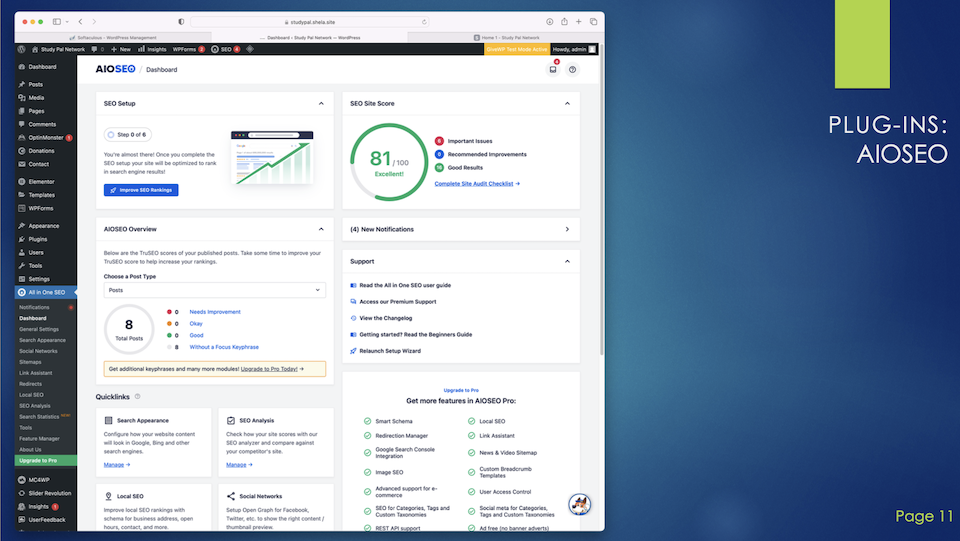Open Elementor from the WordPress sidebar
The image size is (960, 541).
pyautogui.click(x=41, y=181)
